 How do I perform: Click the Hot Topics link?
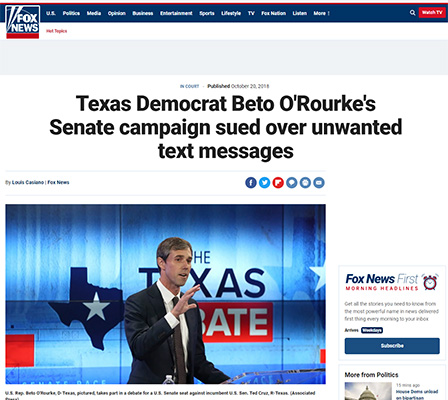click(56, 31)
